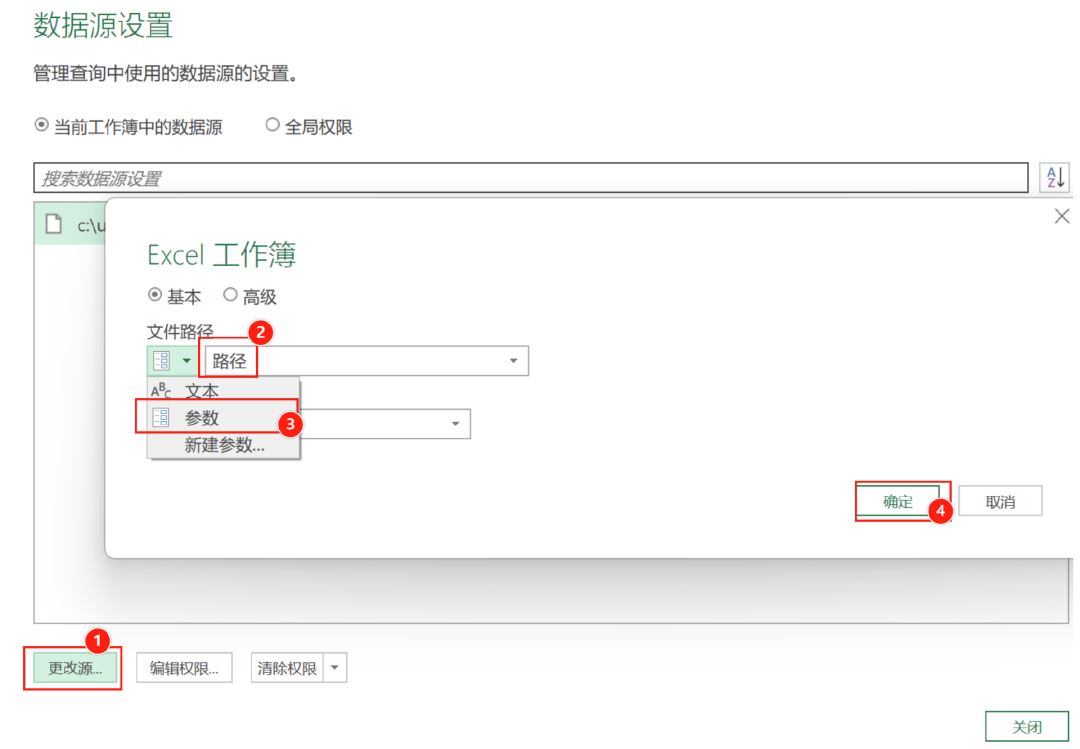Open 编辑权限... settings
This screenshot has height=749, width=1080.
184,669
